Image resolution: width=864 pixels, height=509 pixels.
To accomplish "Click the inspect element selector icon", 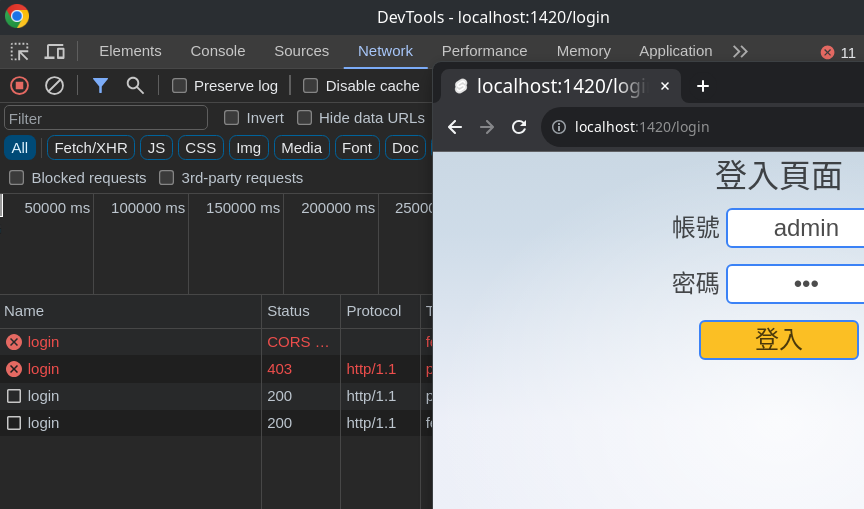I will pyautogui.click(x=19, y=51).
